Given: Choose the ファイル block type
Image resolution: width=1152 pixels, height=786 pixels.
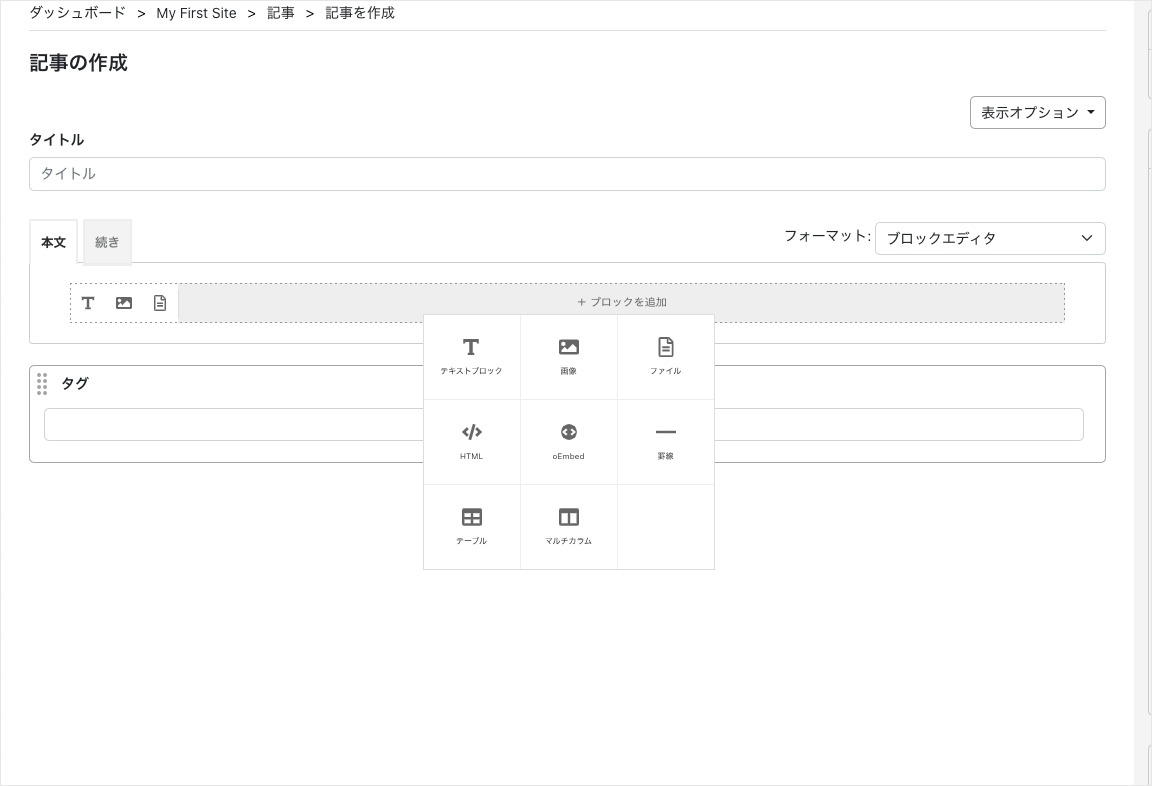Looking at the screenshot, I should [x=666, y=355].
